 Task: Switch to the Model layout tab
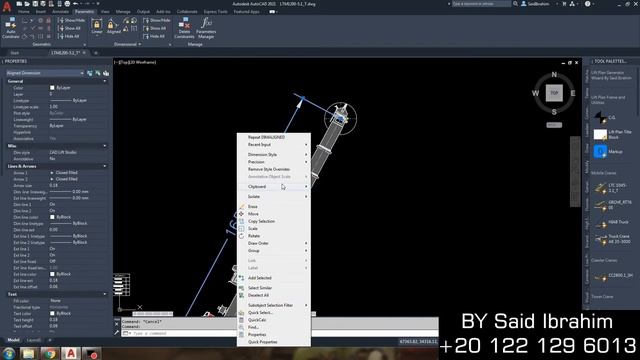coord(13,340)
